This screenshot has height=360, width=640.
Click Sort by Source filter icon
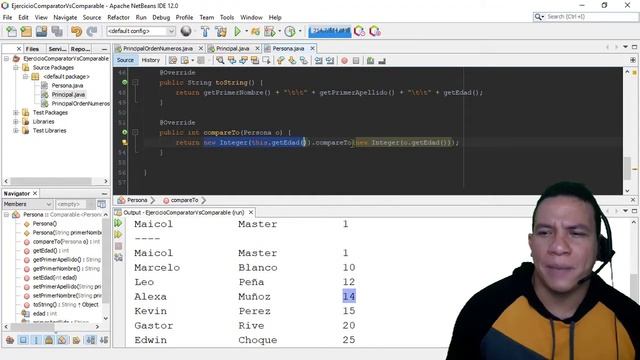point(104,340)
